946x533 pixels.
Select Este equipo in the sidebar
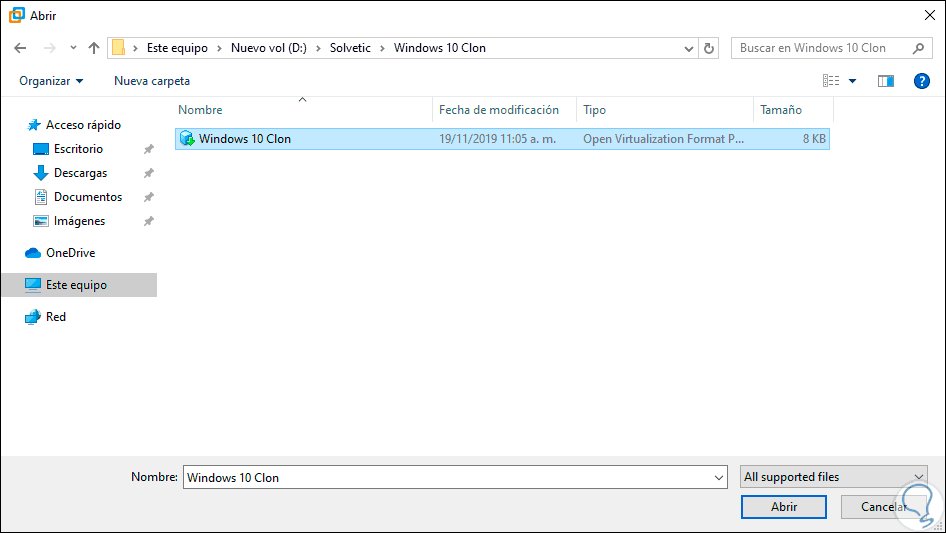coord(79,285)
